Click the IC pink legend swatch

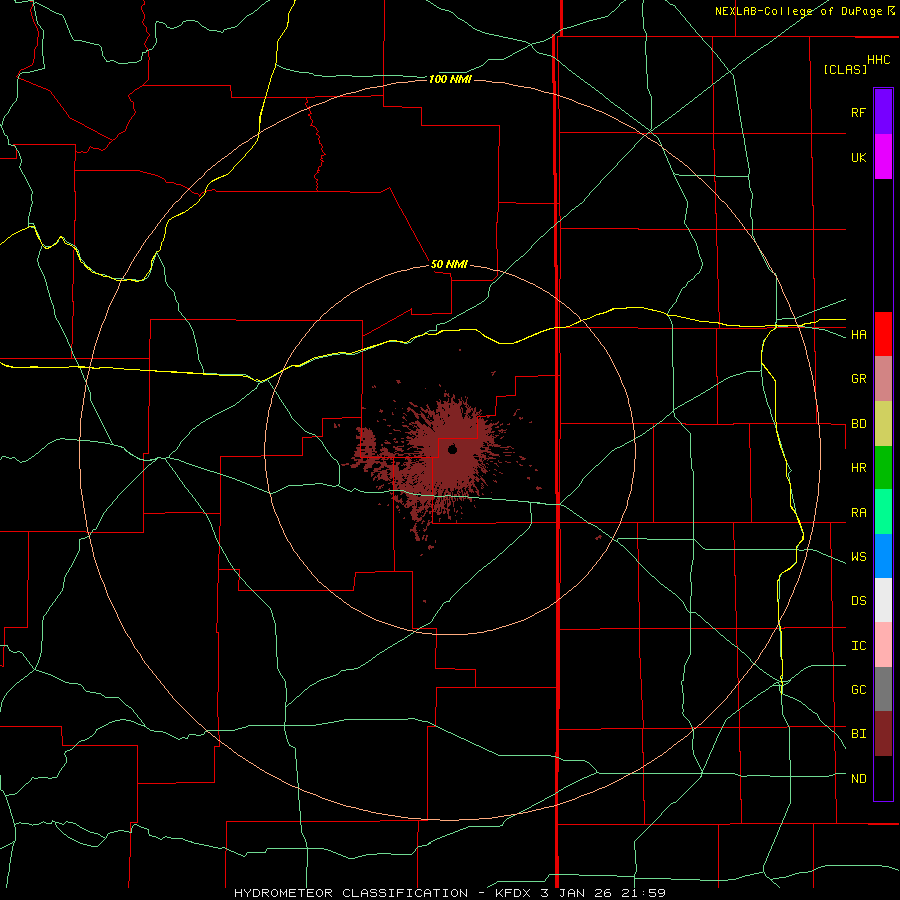883,645
